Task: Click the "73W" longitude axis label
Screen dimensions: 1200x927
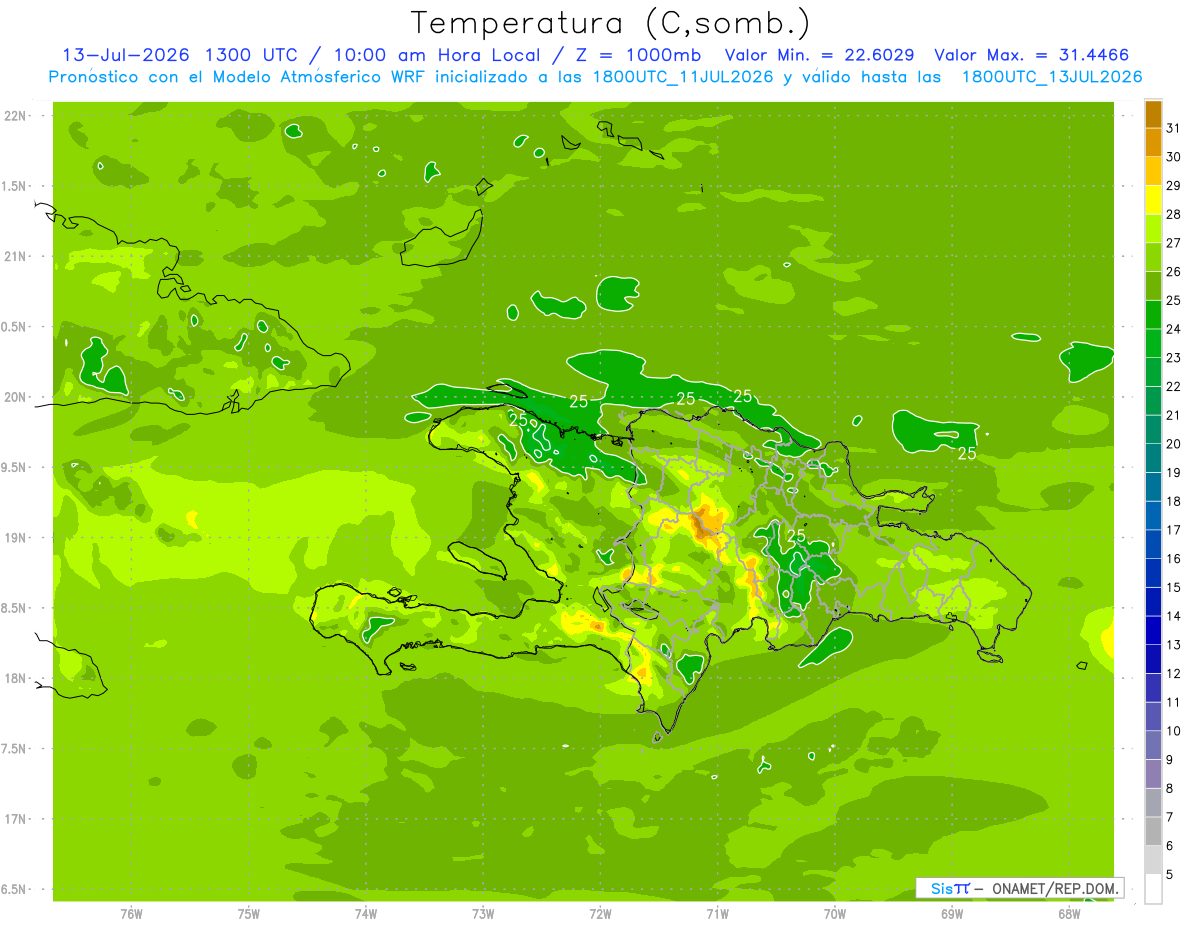Action: point(483,914)
